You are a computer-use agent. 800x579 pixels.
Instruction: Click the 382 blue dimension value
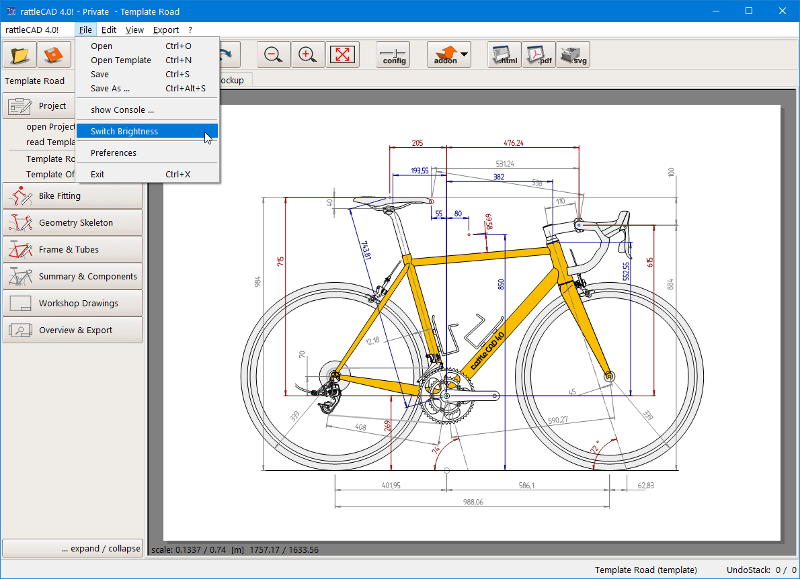(x=498, y=177)
